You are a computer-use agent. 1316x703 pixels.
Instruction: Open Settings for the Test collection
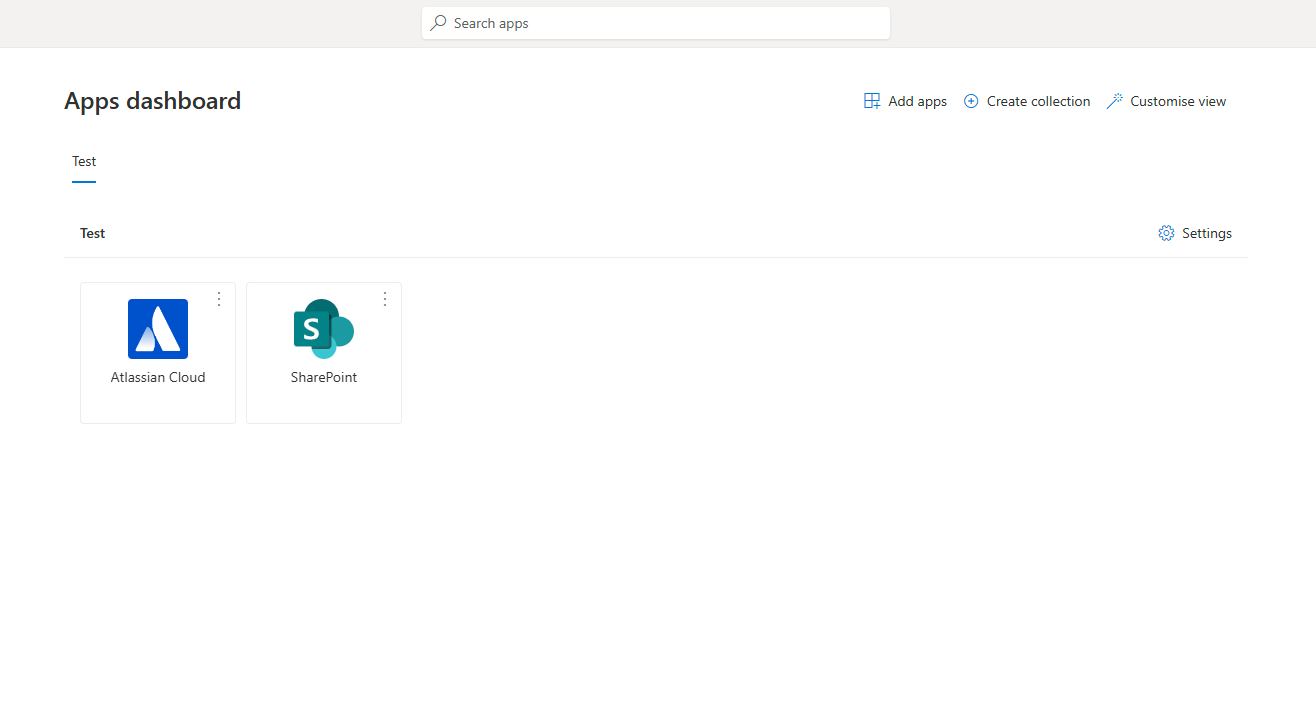1195,233
